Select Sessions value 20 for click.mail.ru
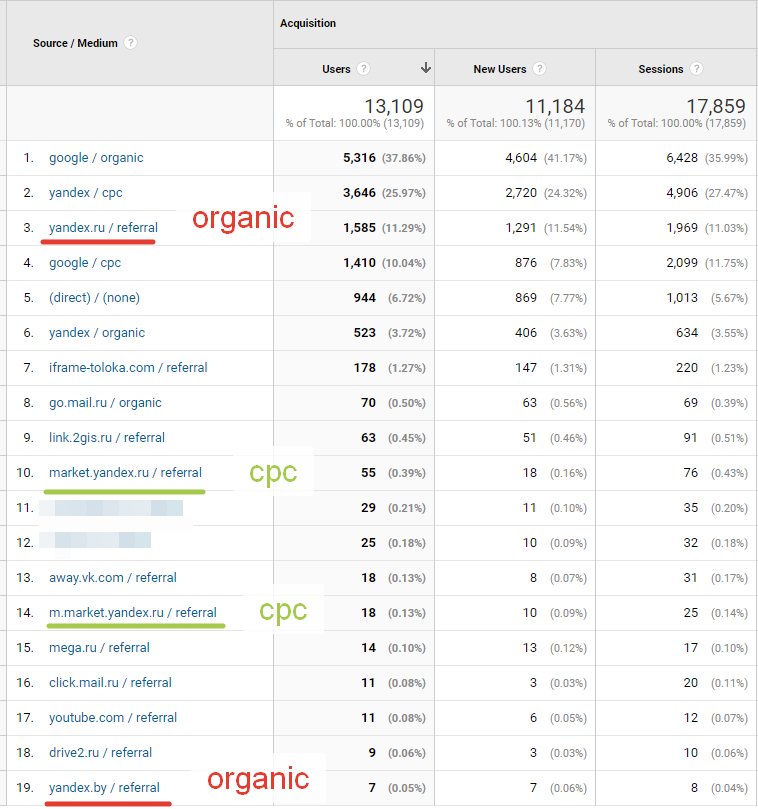This screenshot has height=809, width=758. click(690, 683)
